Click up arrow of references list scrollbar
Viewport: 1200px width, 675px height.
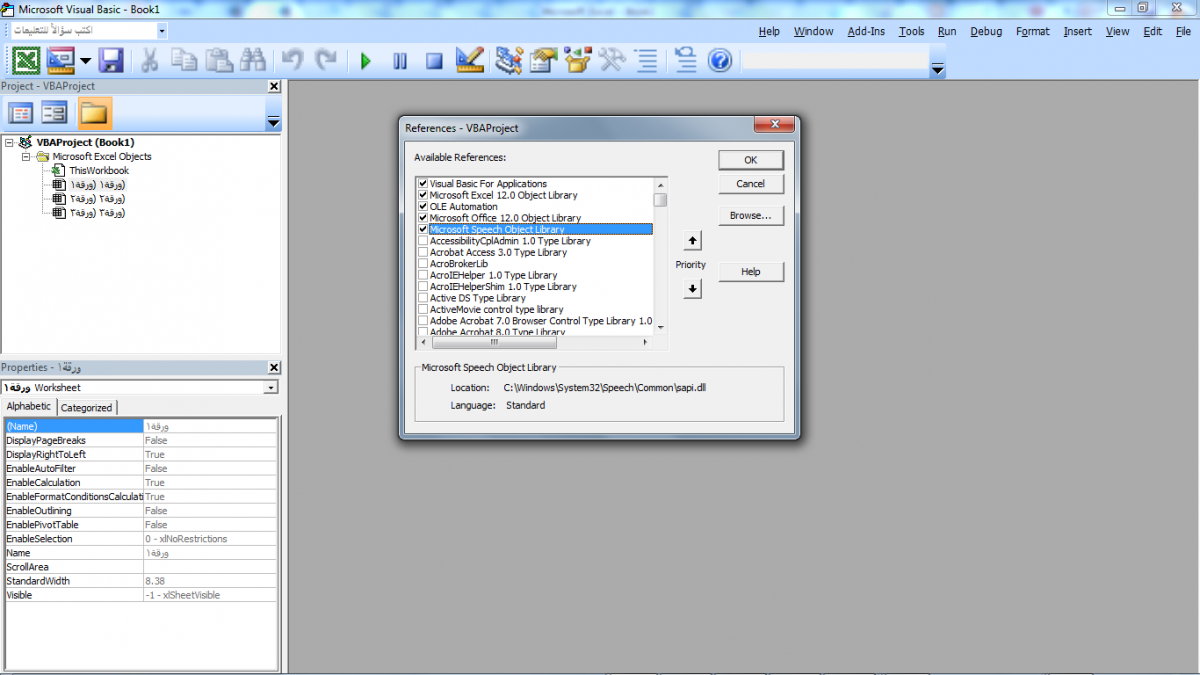click(x=660, y=184)
